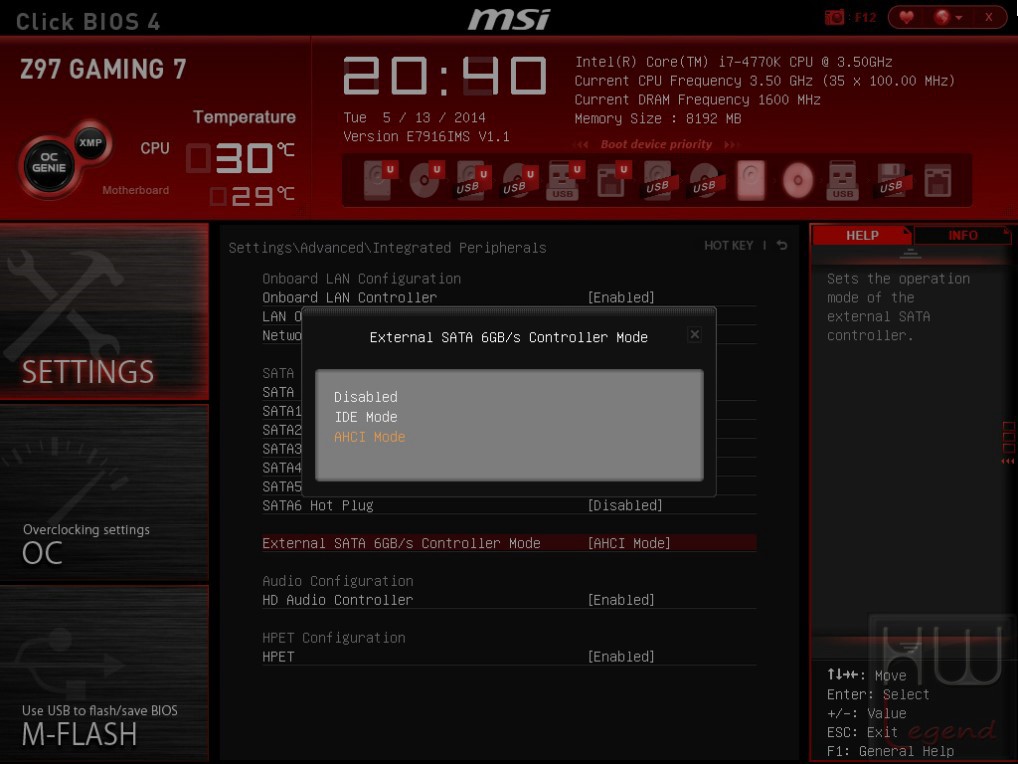Select the UEFI USB key boot icon

[565, 180]
